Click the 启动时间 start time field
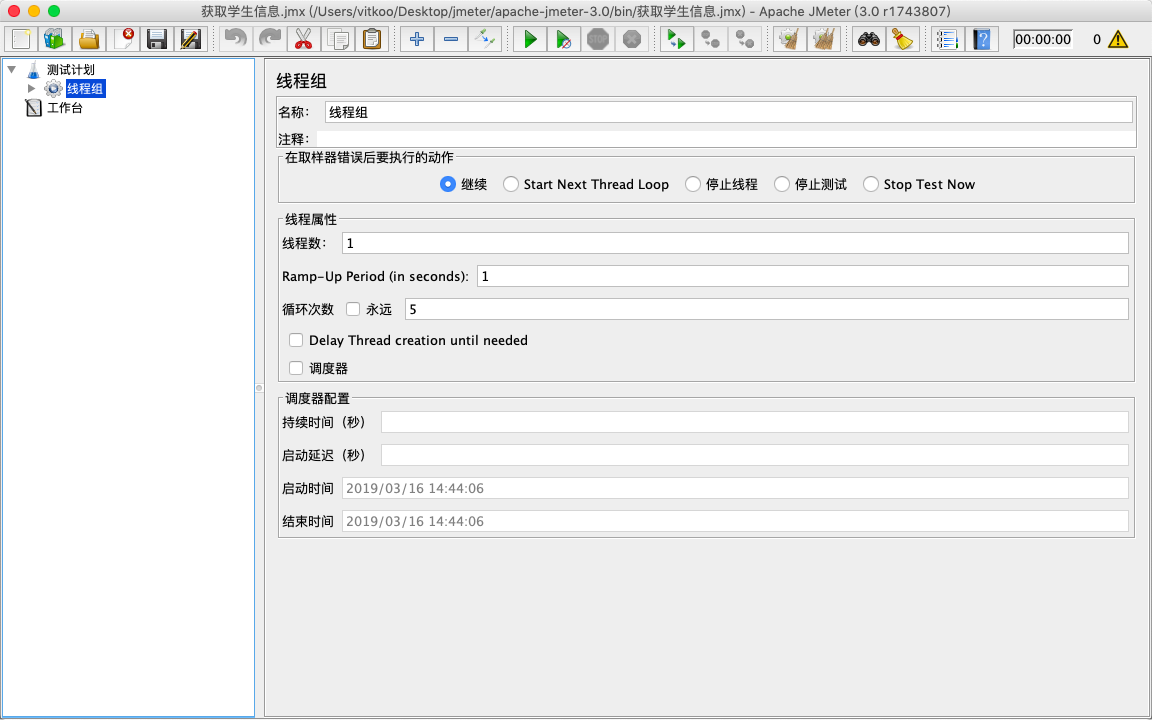Image resolution: width=1152 pixels, height=720 pixels. pos(735,489)
